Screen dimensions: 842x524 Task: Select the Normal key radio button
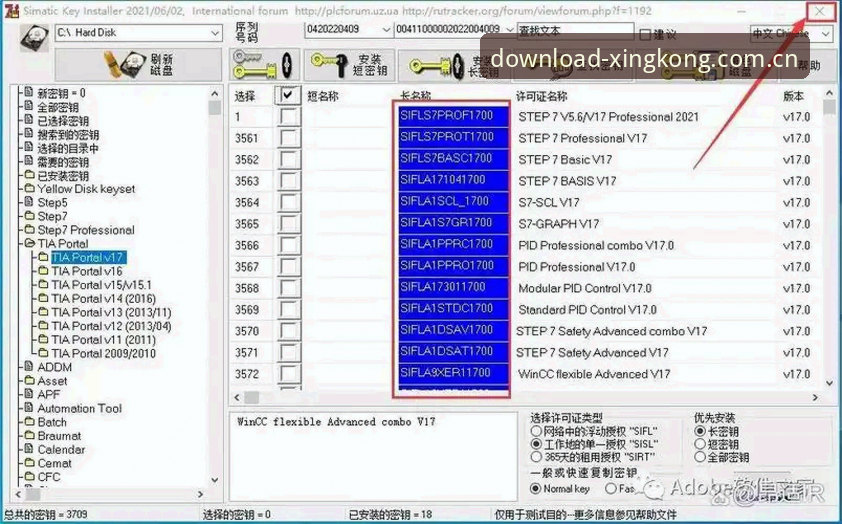[x=535, y=489]
